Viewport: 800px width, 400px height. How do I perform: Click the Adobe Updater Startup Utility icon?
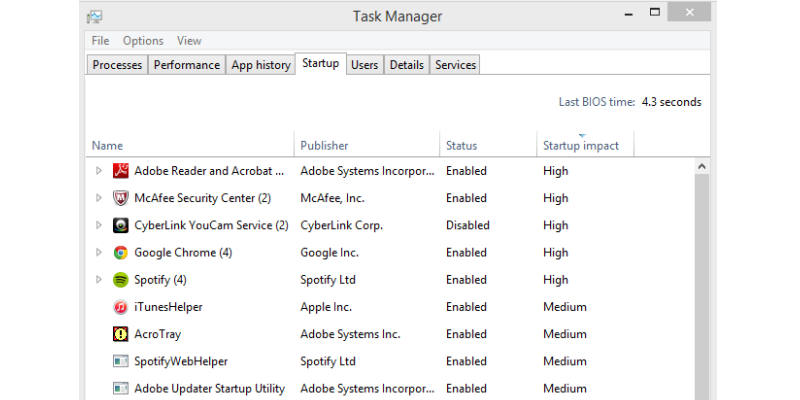[120, 389]
